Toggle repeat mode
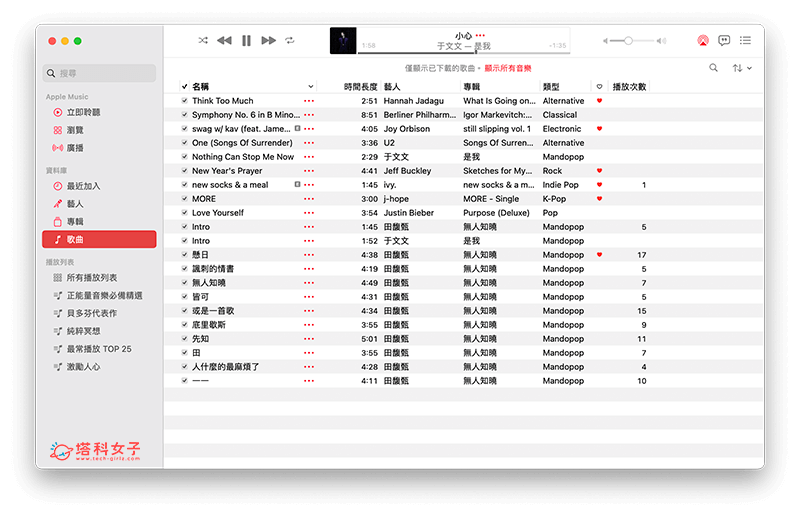Screen dimensions: 800x516 click(290, 40)
